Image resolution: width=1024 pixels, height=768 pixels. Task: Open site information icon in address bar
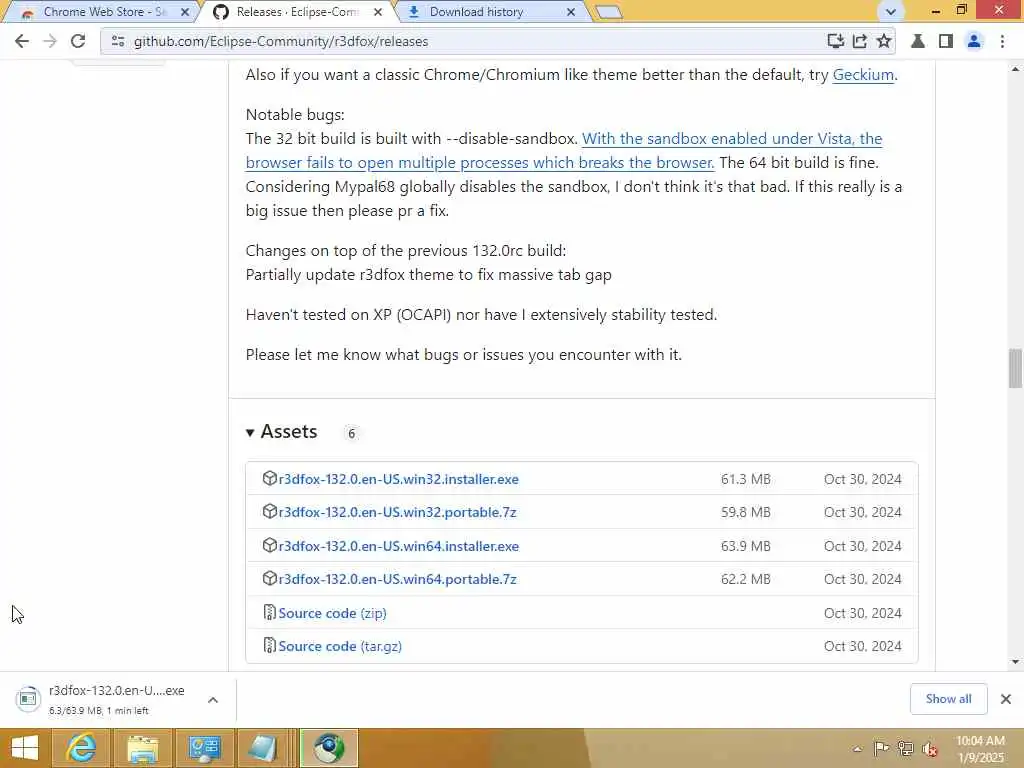(x=118, y=41)
